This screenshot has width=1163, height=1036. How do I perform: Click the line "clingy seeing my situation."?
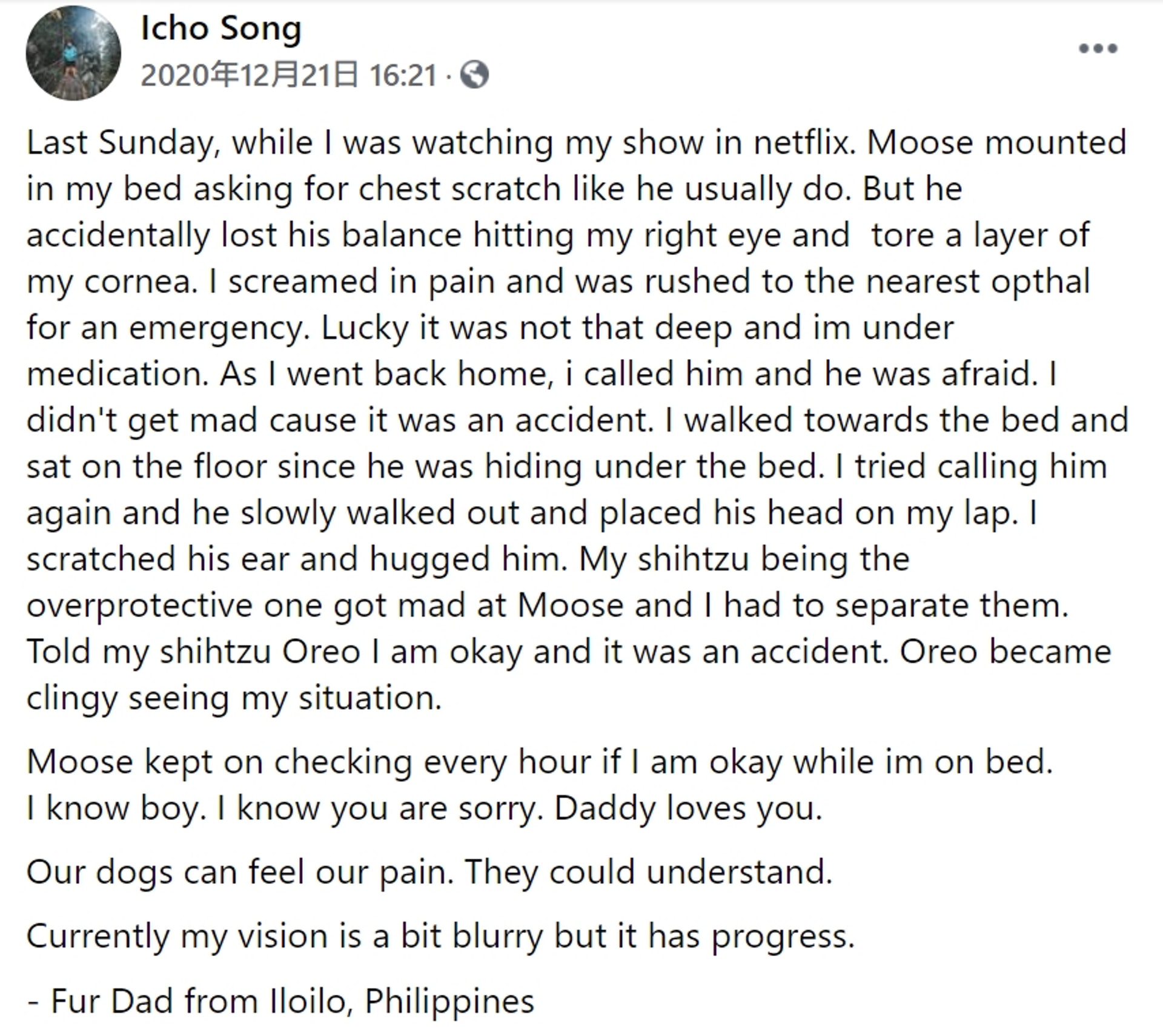tap(234, 699)
